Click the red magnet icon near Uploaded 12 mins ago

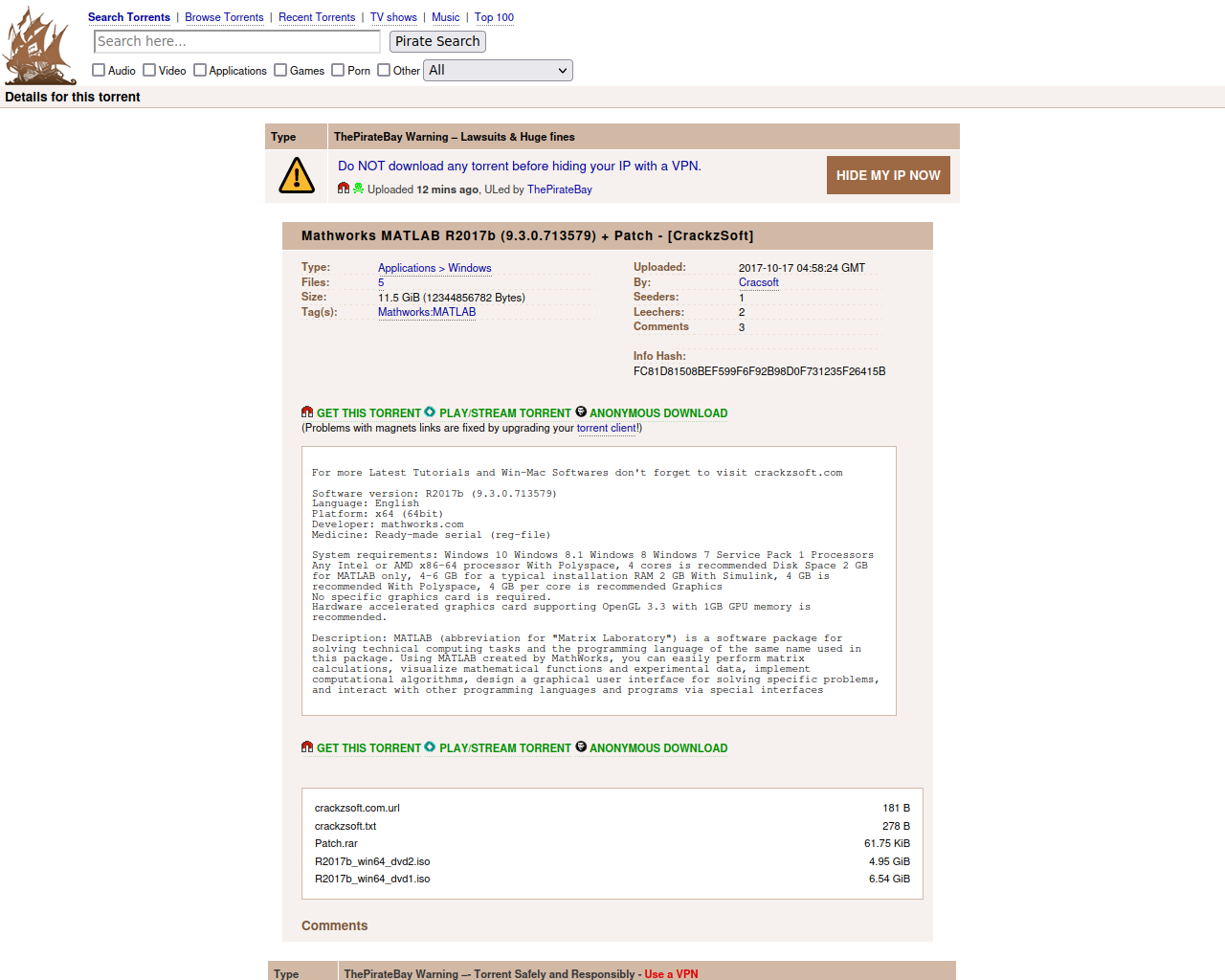pos(344,189)
